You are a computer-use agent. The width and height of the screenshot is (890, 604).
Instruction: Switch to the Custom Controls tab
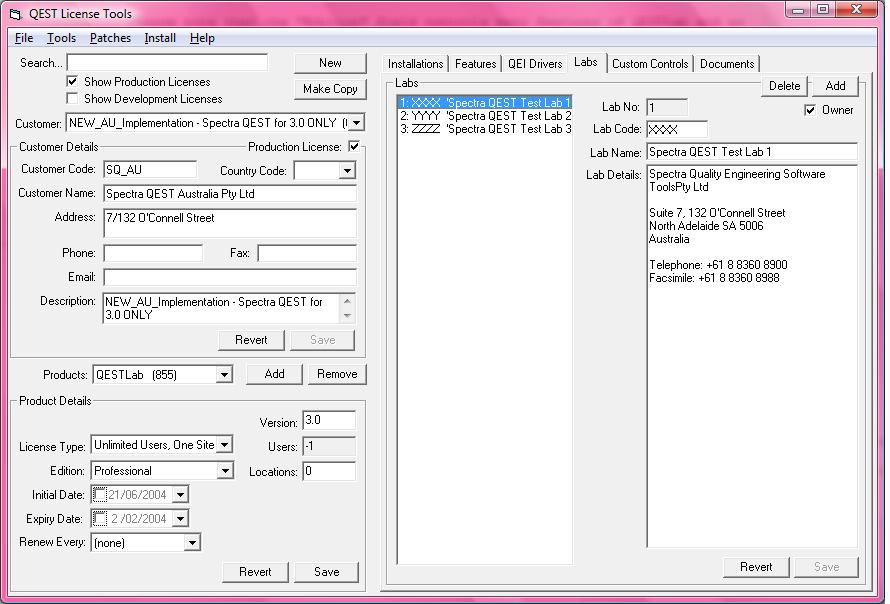[650, 64]
